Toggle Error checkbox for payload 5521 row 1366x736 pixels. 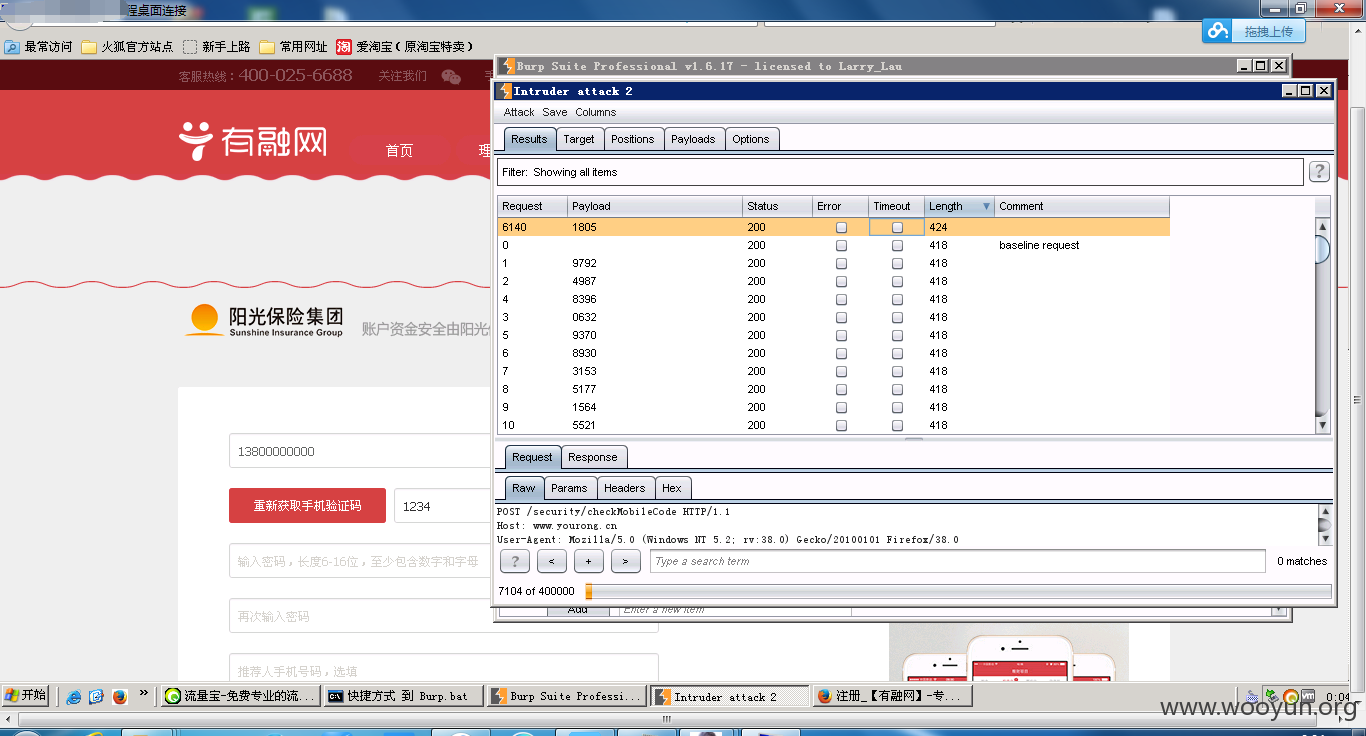point(841,425)
